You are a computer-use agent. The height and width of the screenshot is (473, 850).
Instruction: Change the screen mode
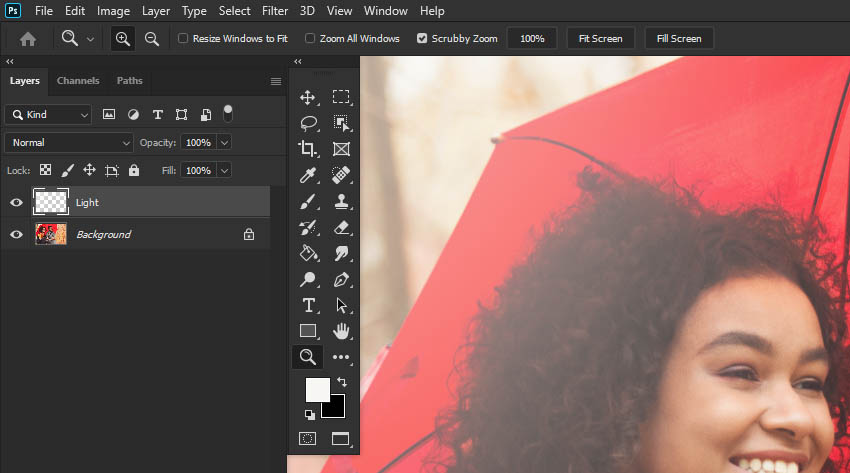pos(340,438)
